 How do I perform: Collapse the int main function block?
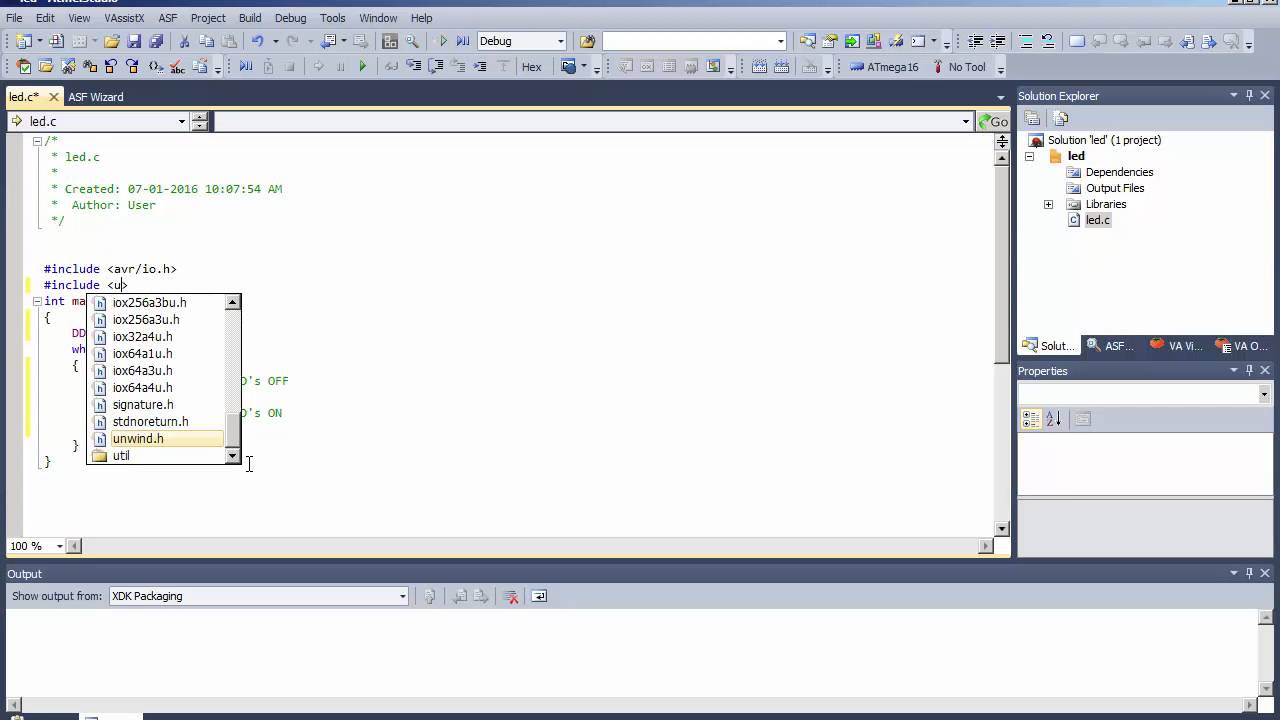click(x=37, y=301)
